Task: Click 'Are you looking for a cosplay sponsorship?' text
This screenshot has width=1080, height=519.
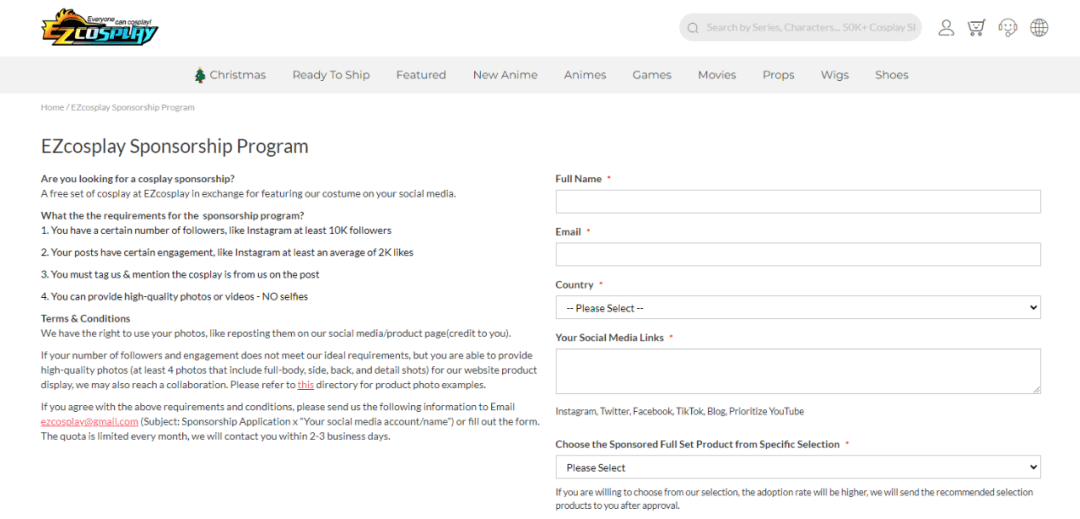Action: (x=138, y=179)
